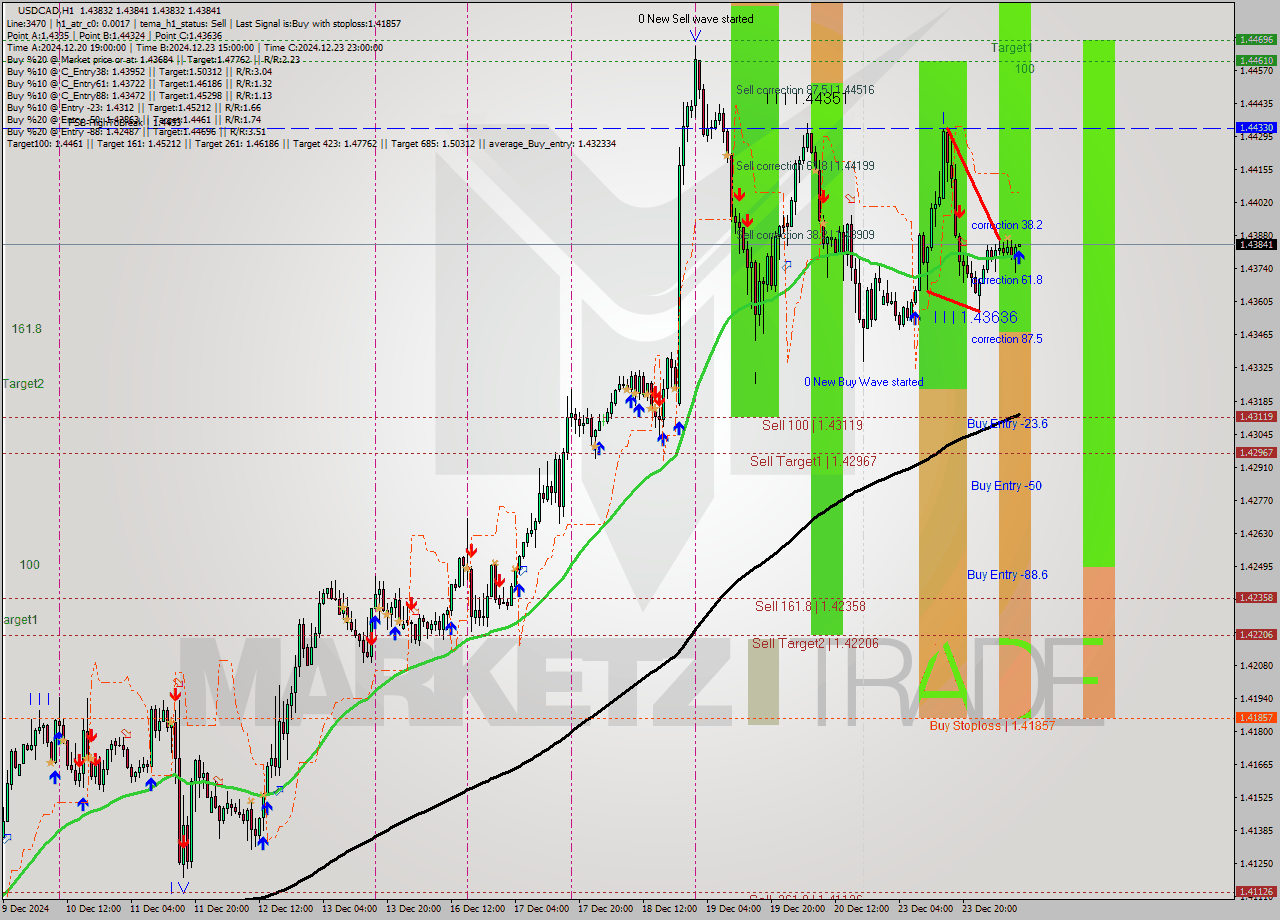
Task: Click the '13 Dec 20:00' time axis label
Action: click(x=416, y=909)
